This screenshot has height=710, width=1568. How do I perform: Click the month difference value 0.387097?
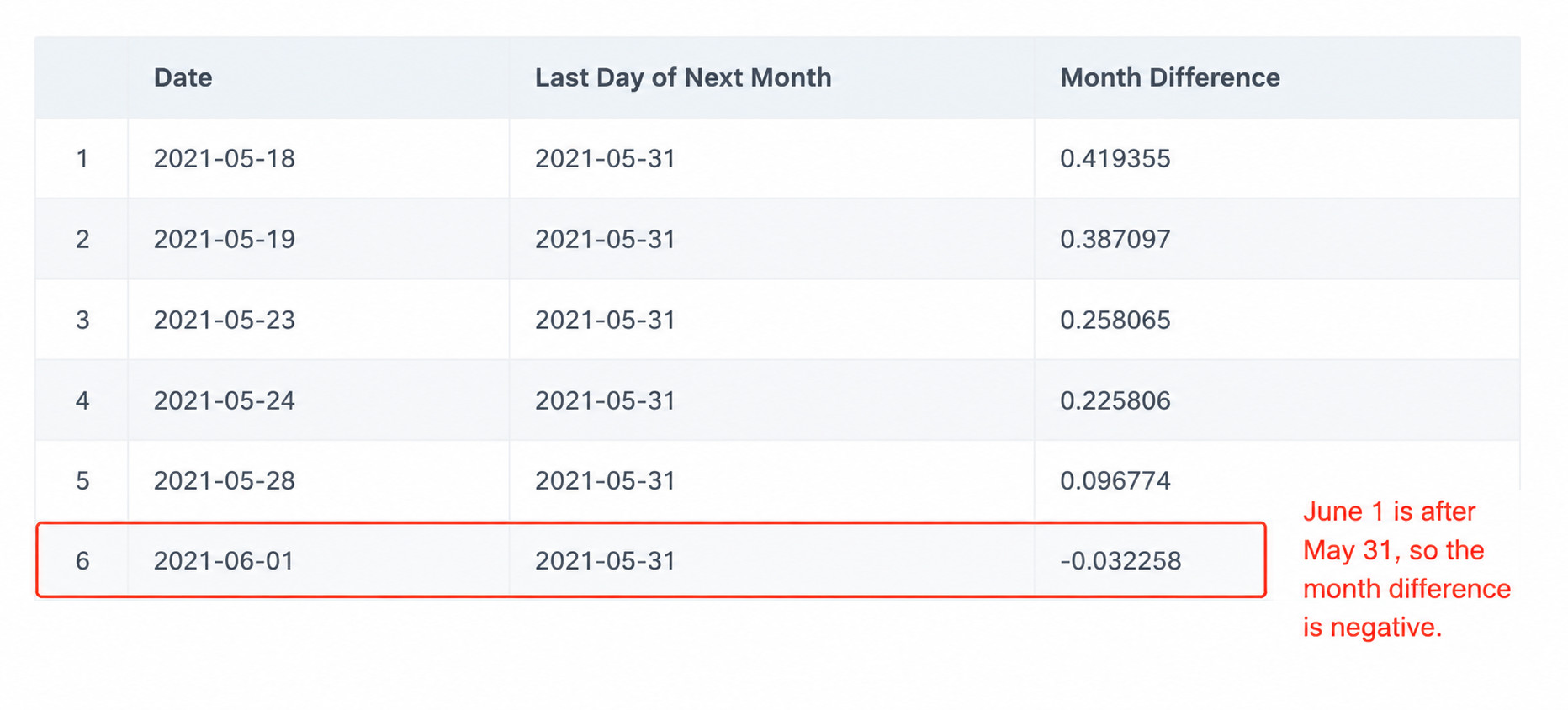tap(1115, 239)
